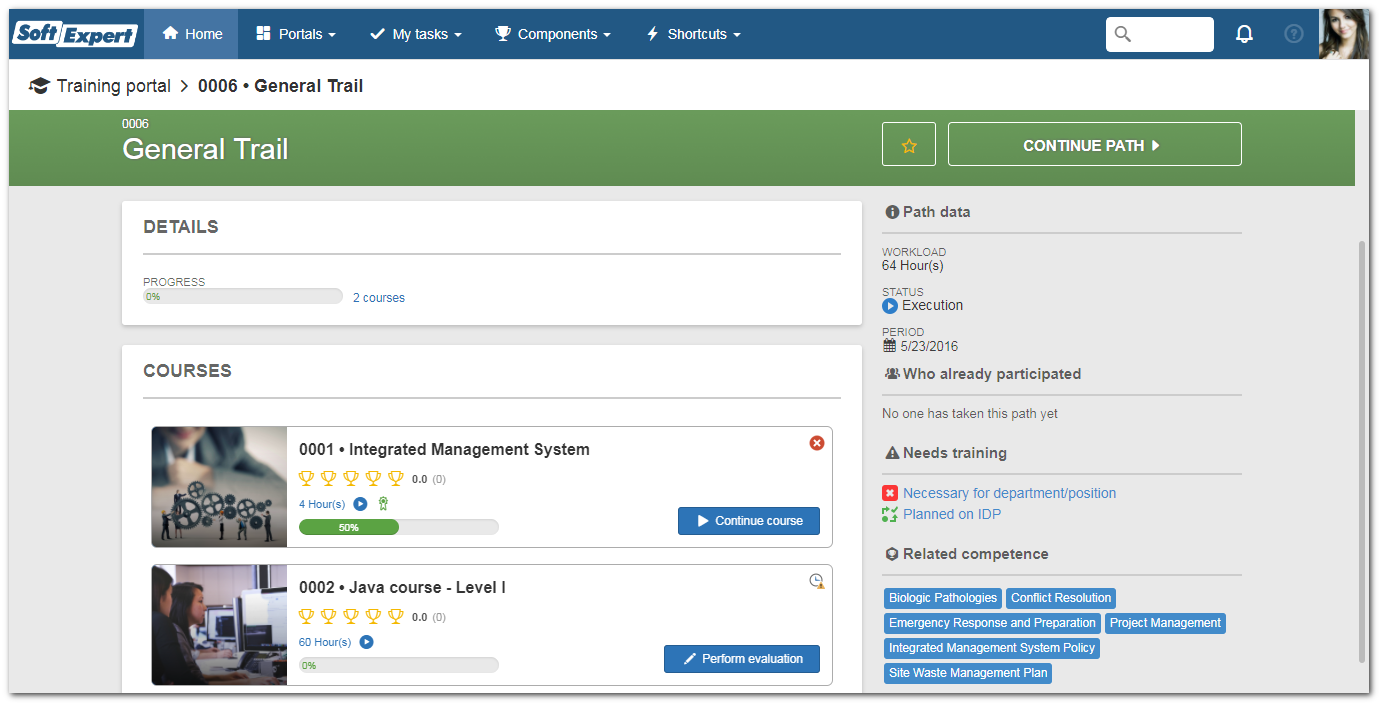Viewport: 1379px width, 703px height.
Task: Open the Portals dropdown menu
Action: click(x=296, y=34)
